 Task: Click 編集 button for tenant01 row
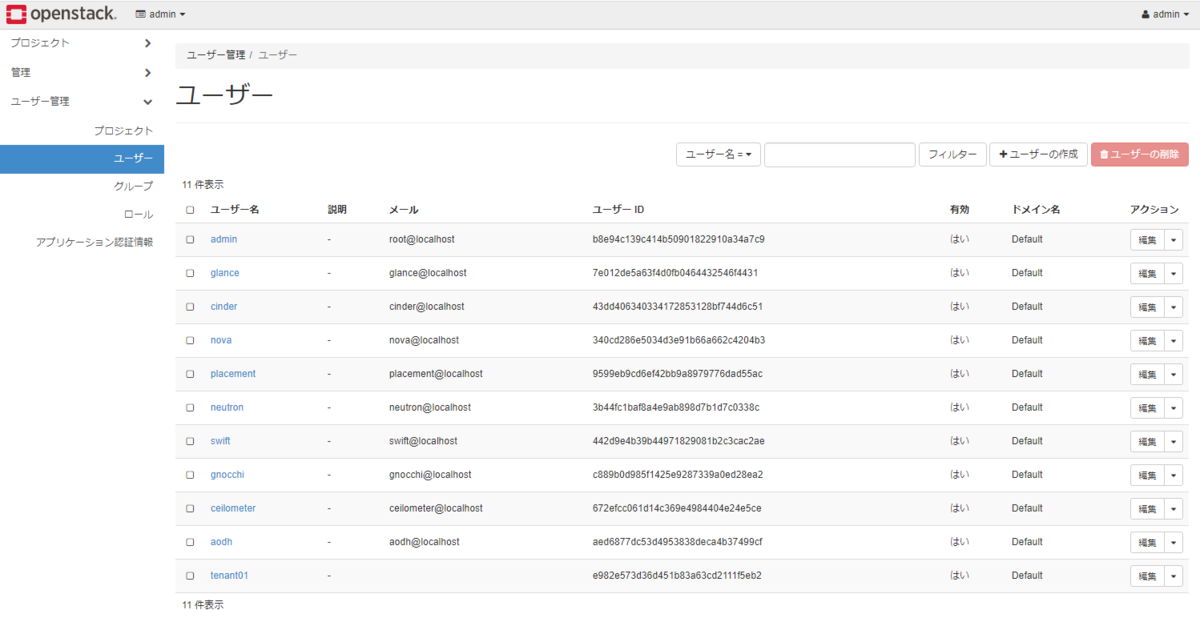point(1146,576)
